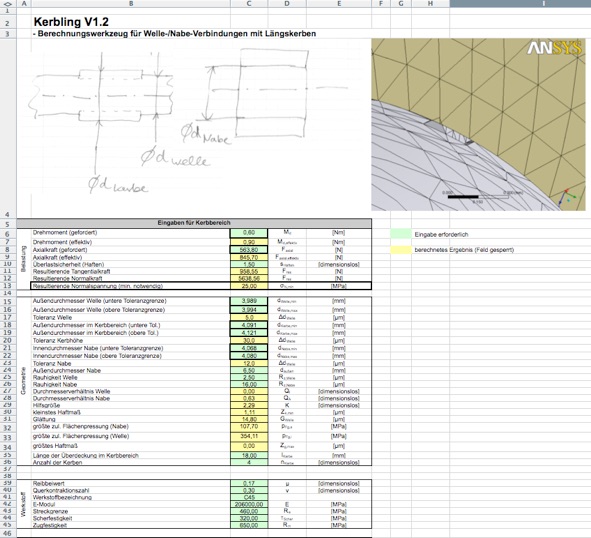Edit Welle untere Toleranzgrenze value 3,989
Viewport: 591px width, 538px height.
coord(249,301)
